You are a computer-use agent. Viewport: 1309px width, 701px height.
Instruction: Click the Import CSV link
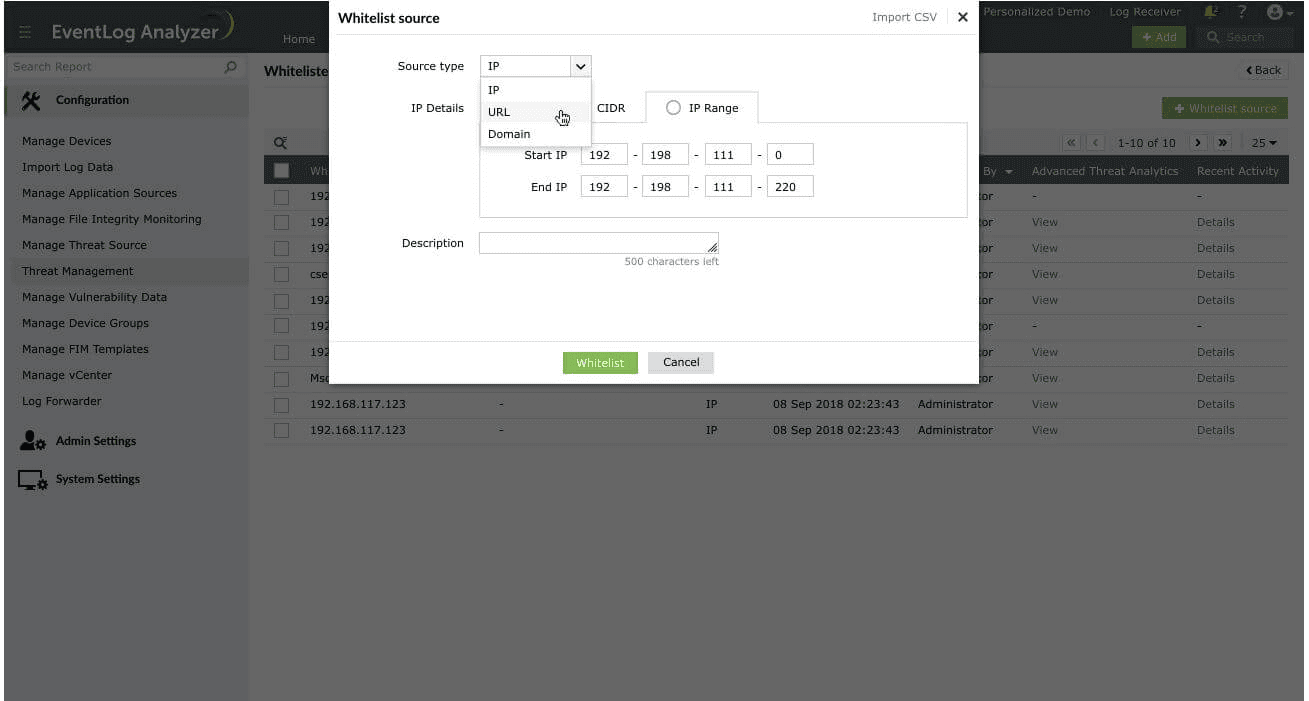pos(904,17)
